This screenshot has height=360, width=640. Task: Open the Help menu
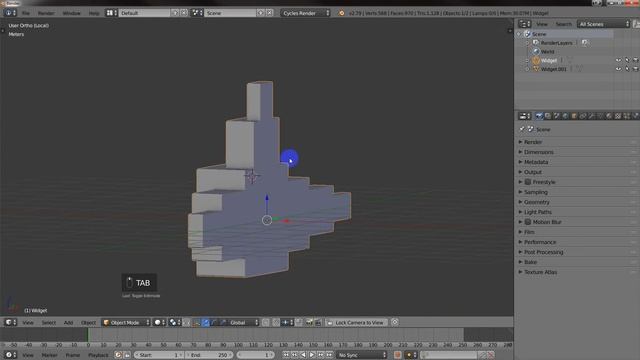pyautogui.click(x=94, y=13)
